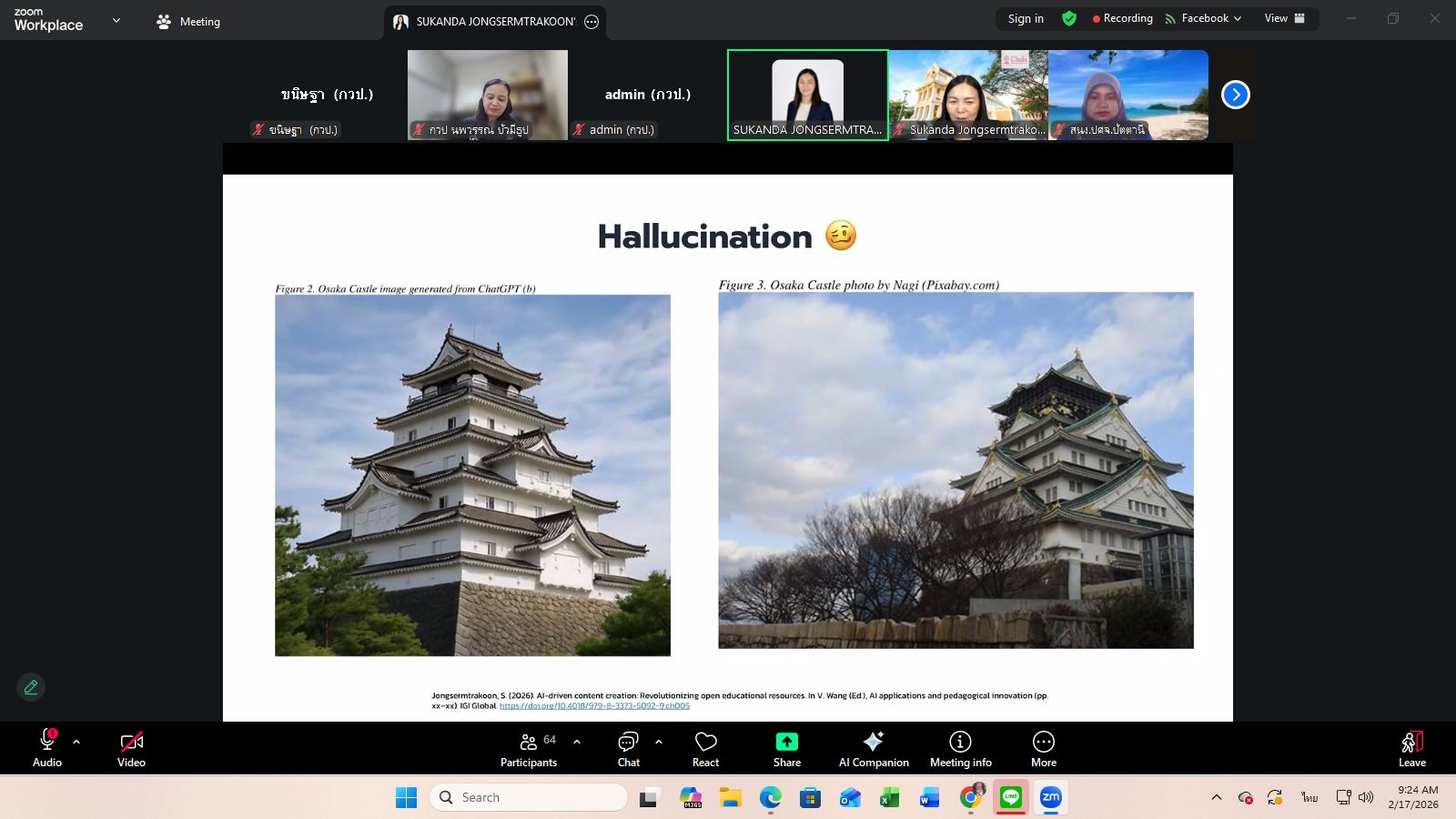Click the green Share screen icon
Image resolution: width=1456 pixels, height=819 pixels.
[x=786, y=742]
